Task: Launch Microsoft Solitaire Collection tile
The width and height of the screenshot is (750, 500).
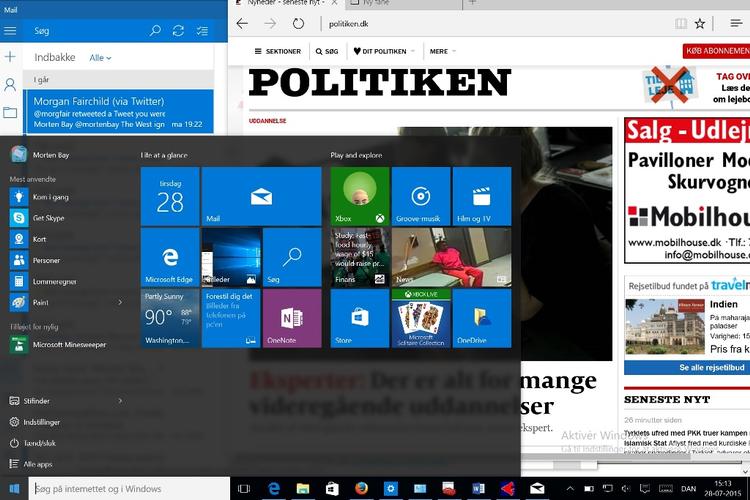Action: point(421,318)
